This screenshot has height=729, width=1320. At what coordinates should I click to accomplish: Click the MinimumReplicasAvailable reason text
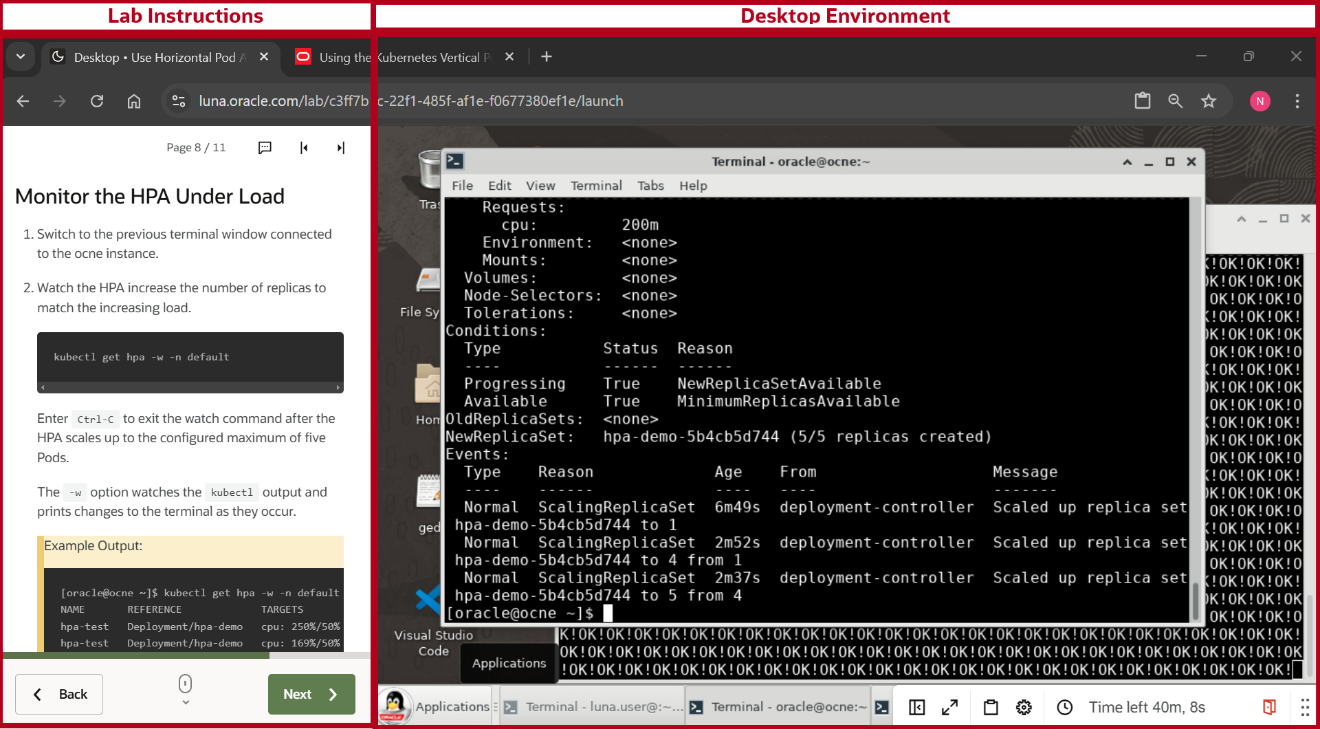click(x=788, y=402)
